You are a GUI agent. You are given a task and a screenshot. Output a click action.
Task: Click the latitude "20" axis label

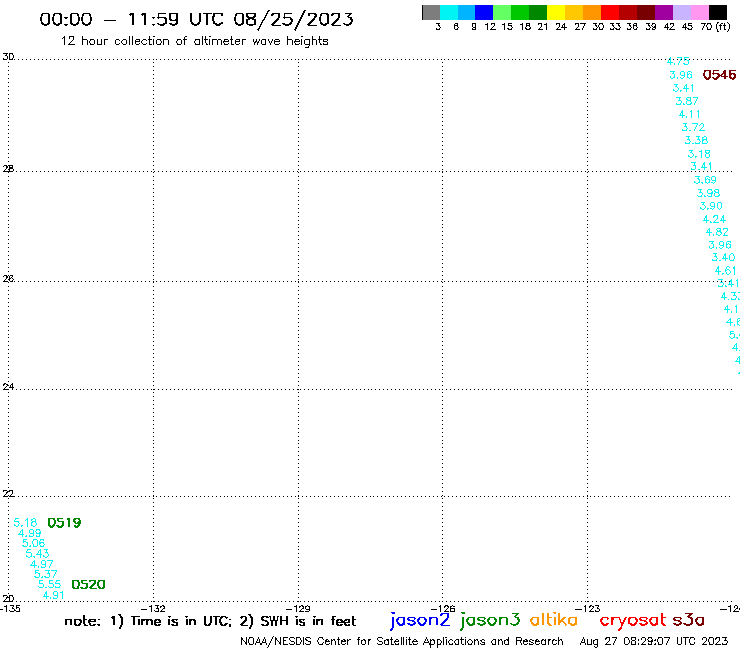point(8,599)
